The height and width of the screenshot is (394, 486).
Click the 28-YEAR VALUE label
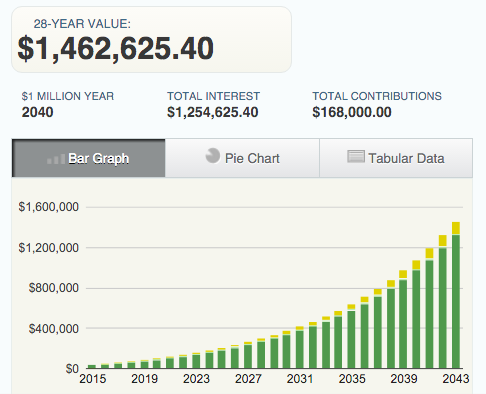pos(82,24)
